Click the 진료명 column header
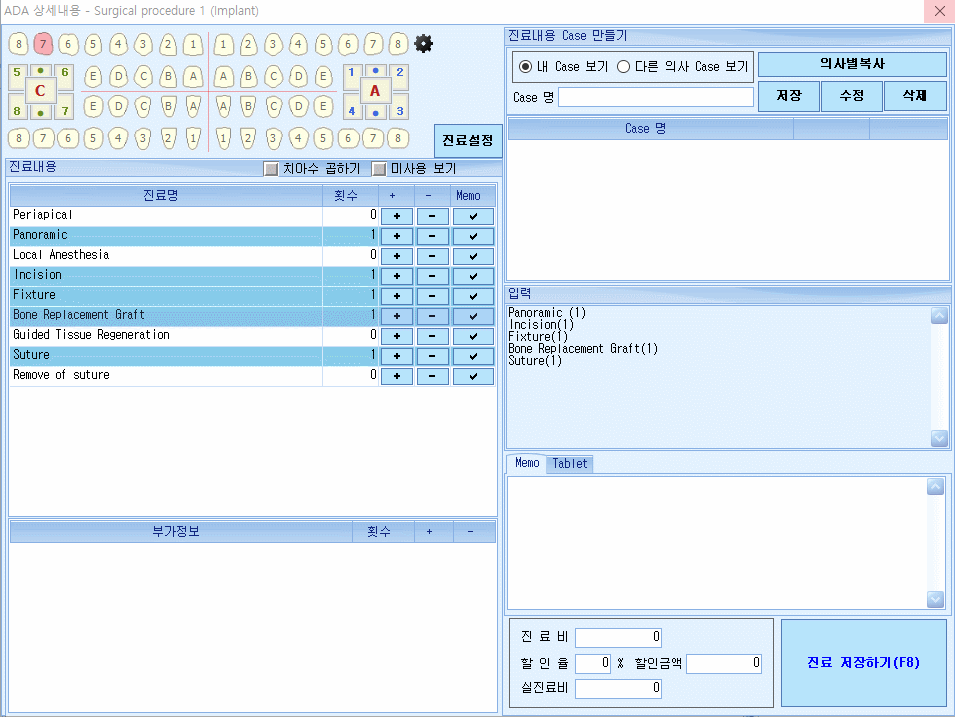955x717 pixels. point(166,196)
